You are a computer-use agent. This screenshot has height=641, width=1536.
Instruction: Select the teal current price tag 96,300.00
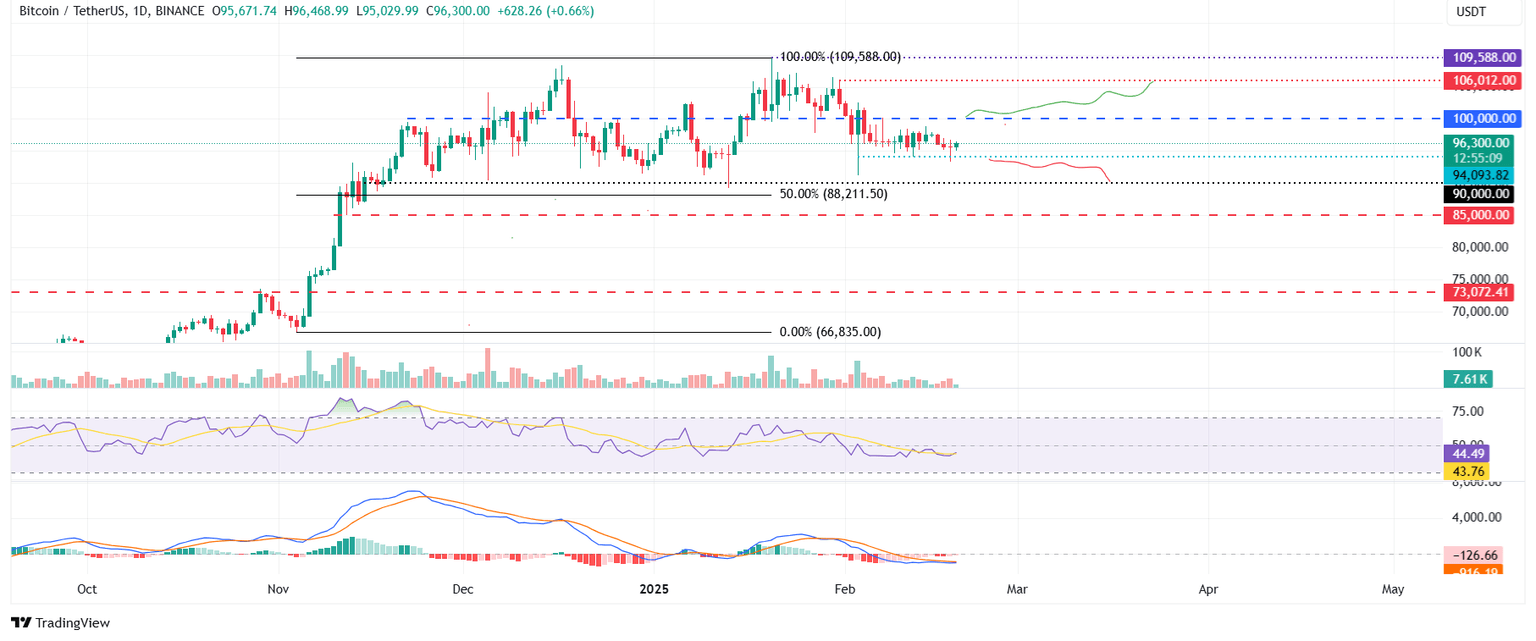tap(1479, 142)
